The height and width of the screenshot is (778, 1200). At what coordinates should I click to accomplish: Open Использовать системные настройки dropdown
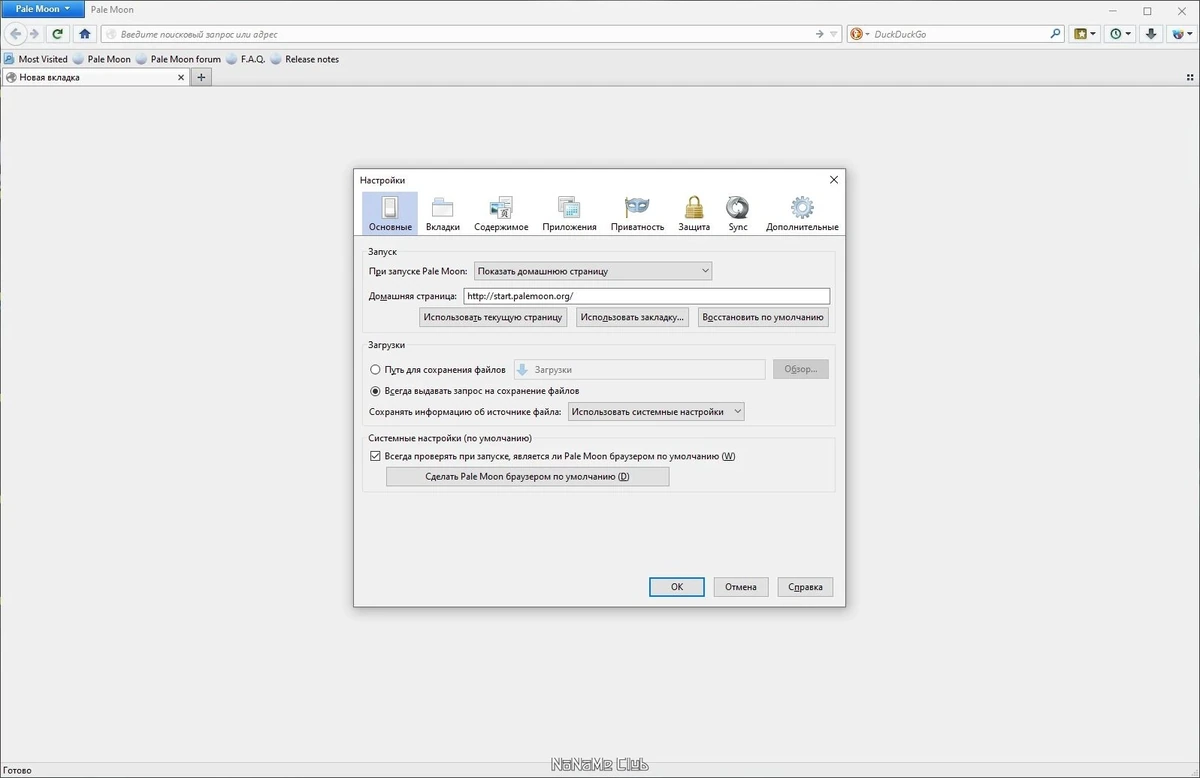pos(656,411)
